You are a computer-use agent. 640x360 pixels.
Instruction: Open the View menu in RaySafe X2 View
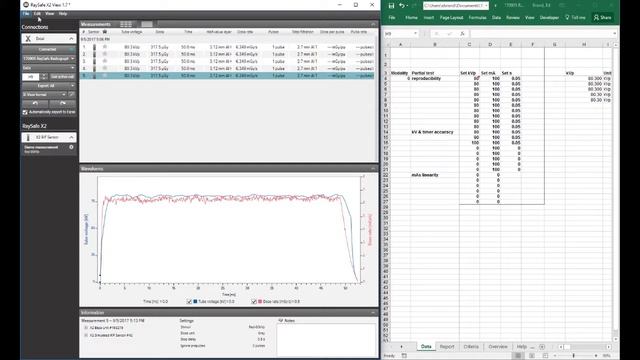coord(49,13)
